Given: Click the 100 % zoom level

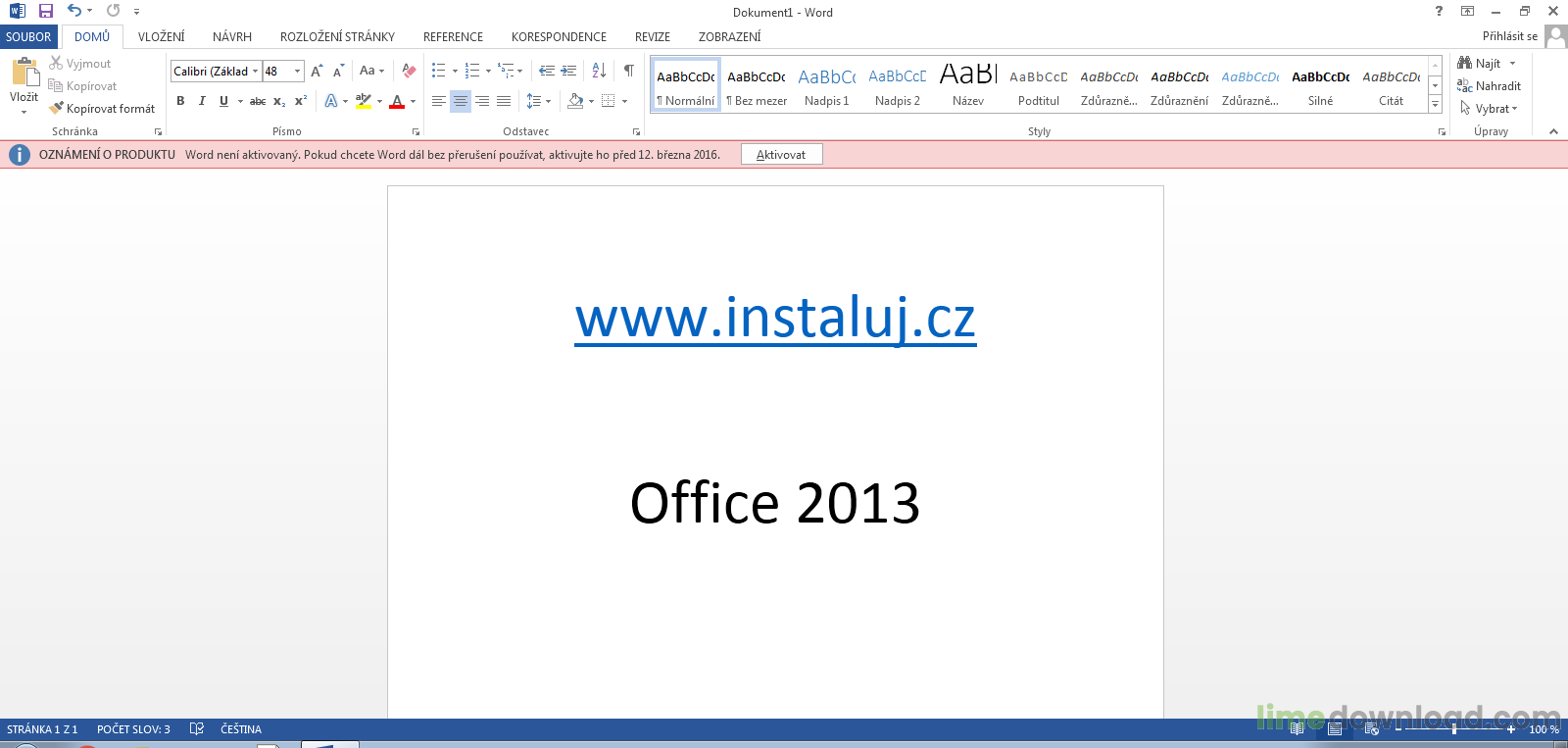Looking at the screenshot, I should (x=1543, y=729).
